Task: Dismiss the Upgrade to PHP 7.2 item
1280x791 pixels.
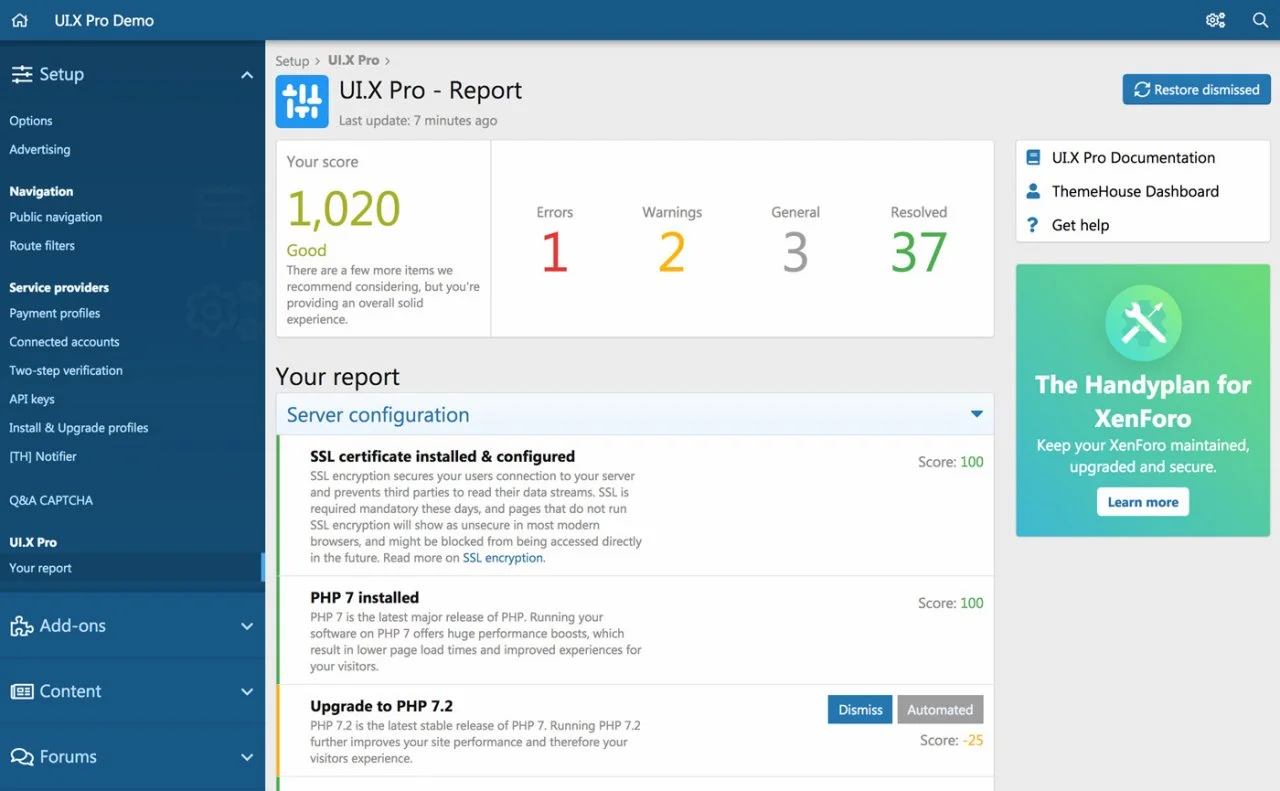Action: pyautogui.click(x=860, y=710)
